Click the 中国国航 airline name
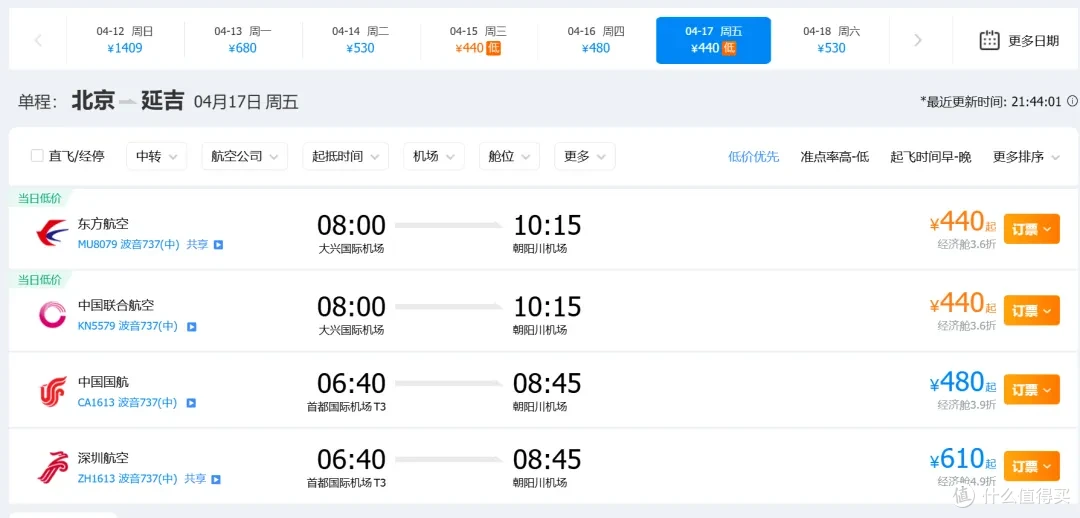 [103, 382]
